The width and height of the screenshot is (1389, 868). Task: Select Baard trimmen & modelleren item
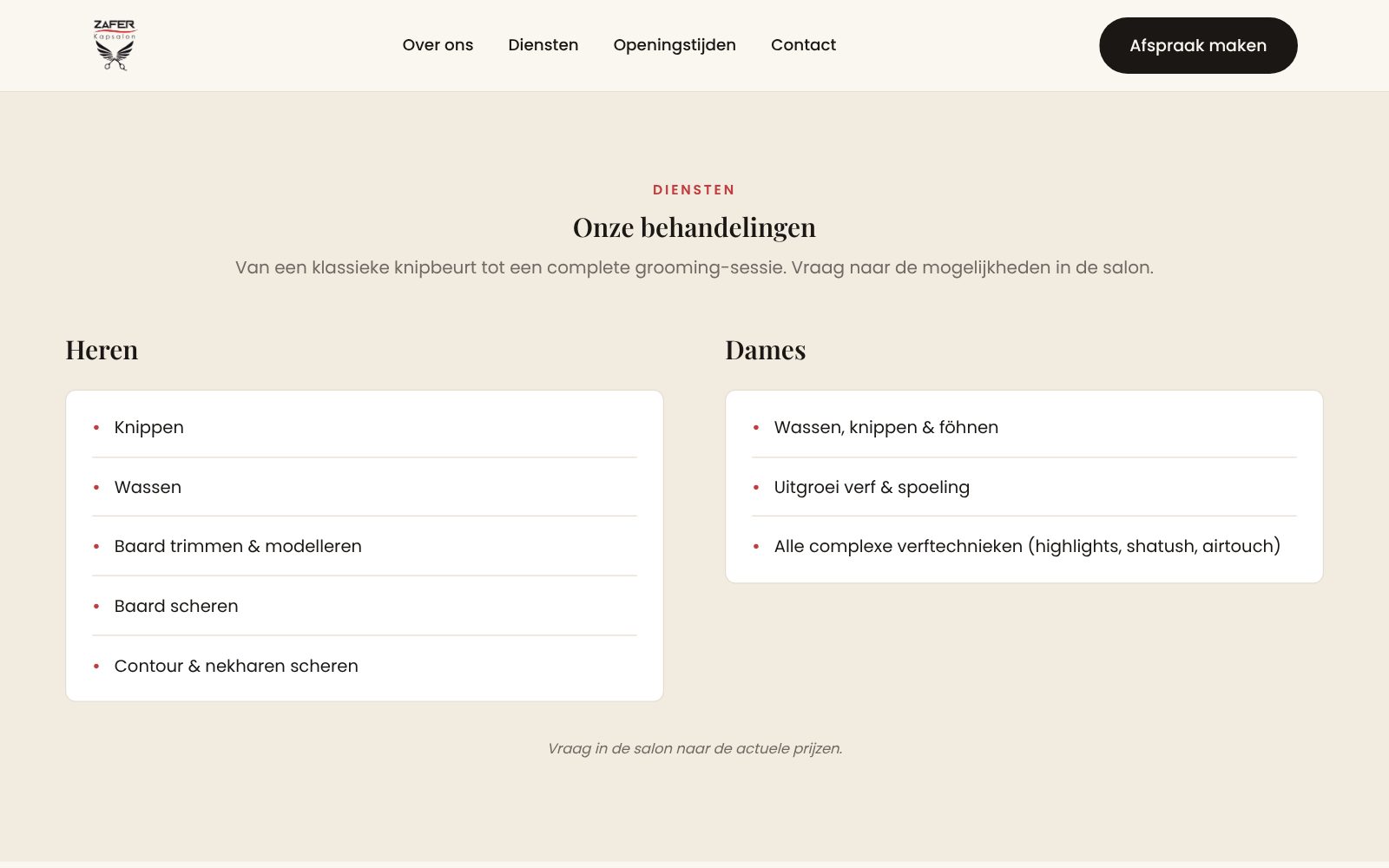click(x=365, y=546)
